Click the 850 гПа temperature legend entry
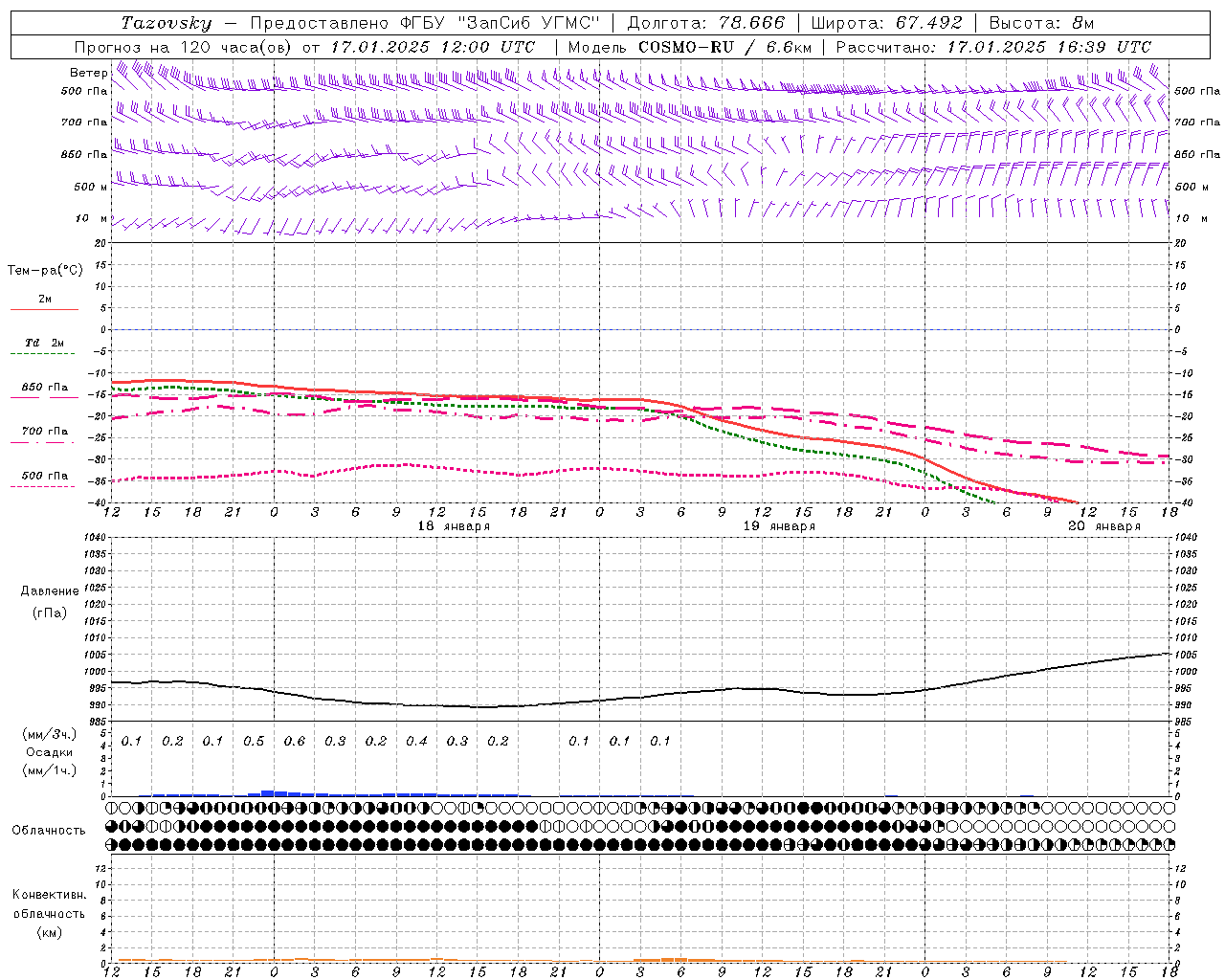This screenshot has width=1225, height=980. tap(44, 388)
